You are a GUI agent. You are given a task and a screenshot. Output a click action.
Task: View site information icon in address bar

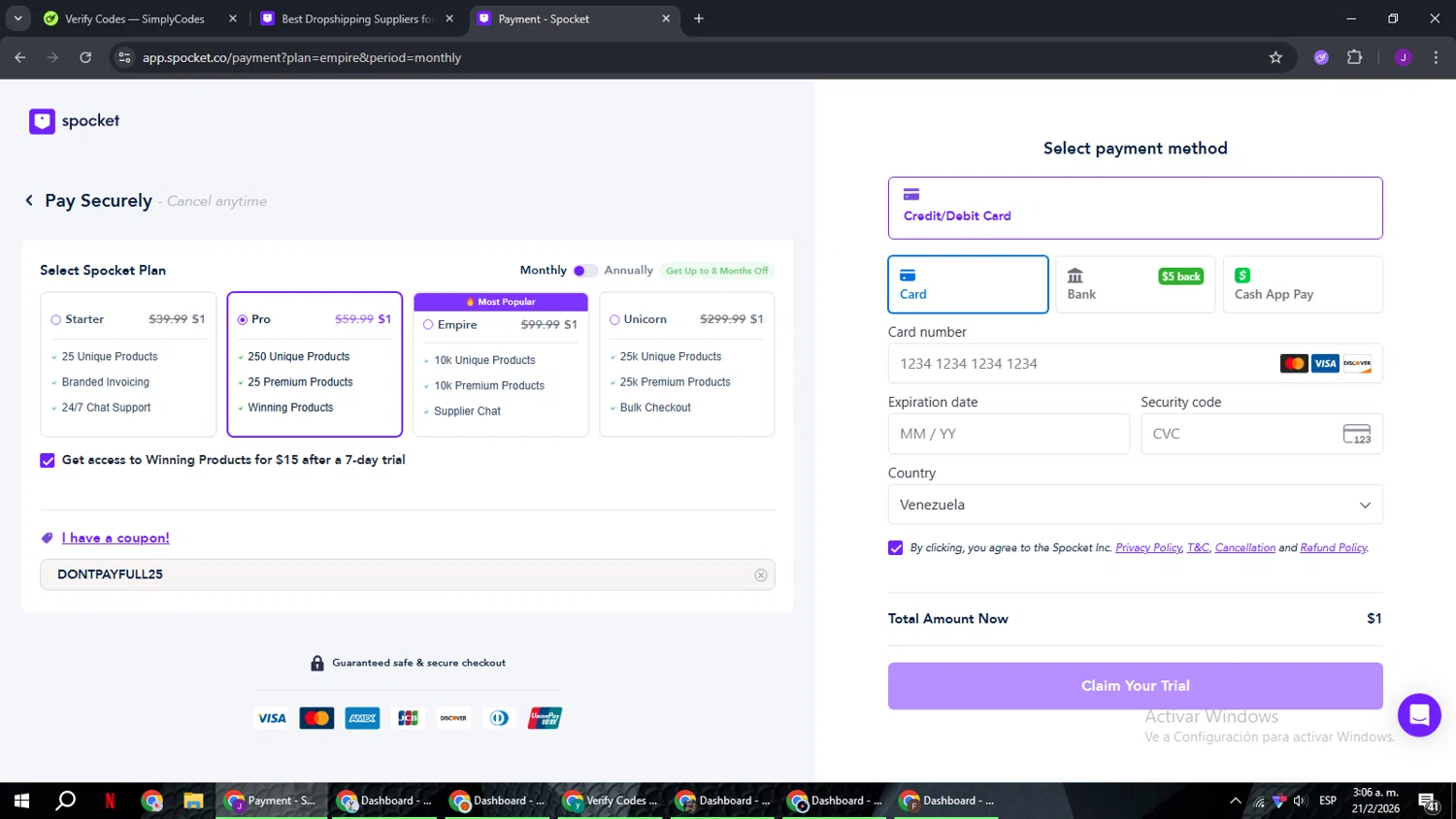coord(124,57)
